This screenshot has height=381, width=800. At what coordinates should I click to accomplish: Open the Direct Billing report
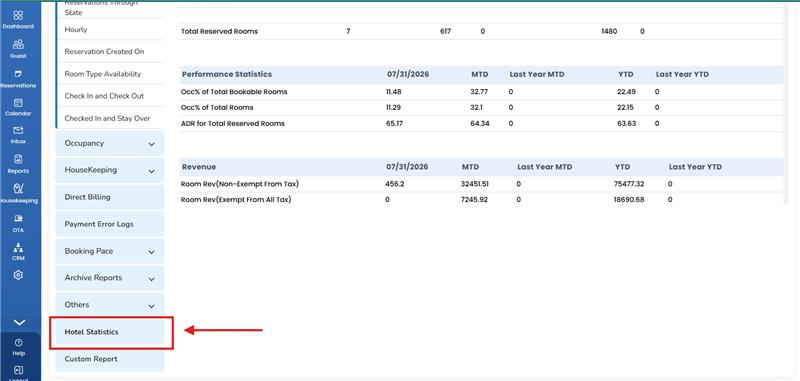coord(110,197)
